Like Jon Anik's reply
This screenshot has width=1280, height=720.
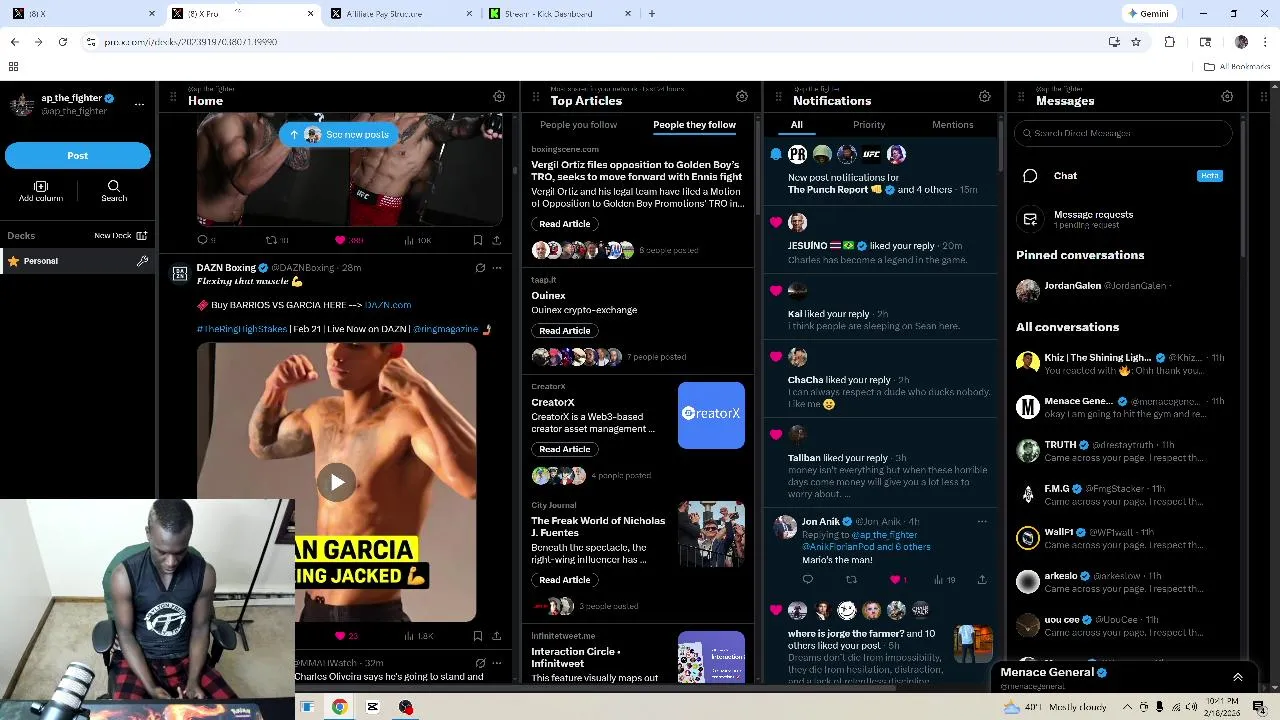(897, 580)
